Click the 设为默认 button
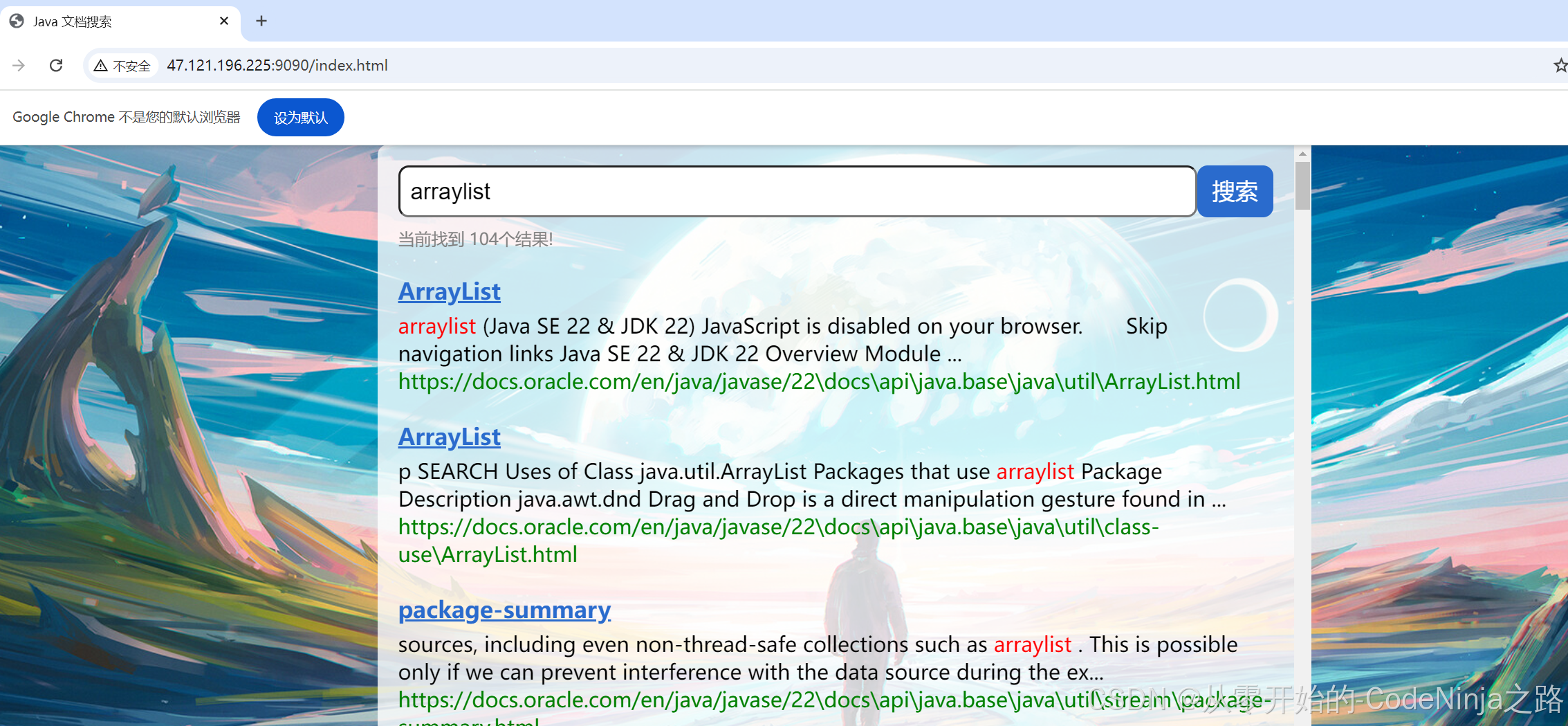 point(300,117)
